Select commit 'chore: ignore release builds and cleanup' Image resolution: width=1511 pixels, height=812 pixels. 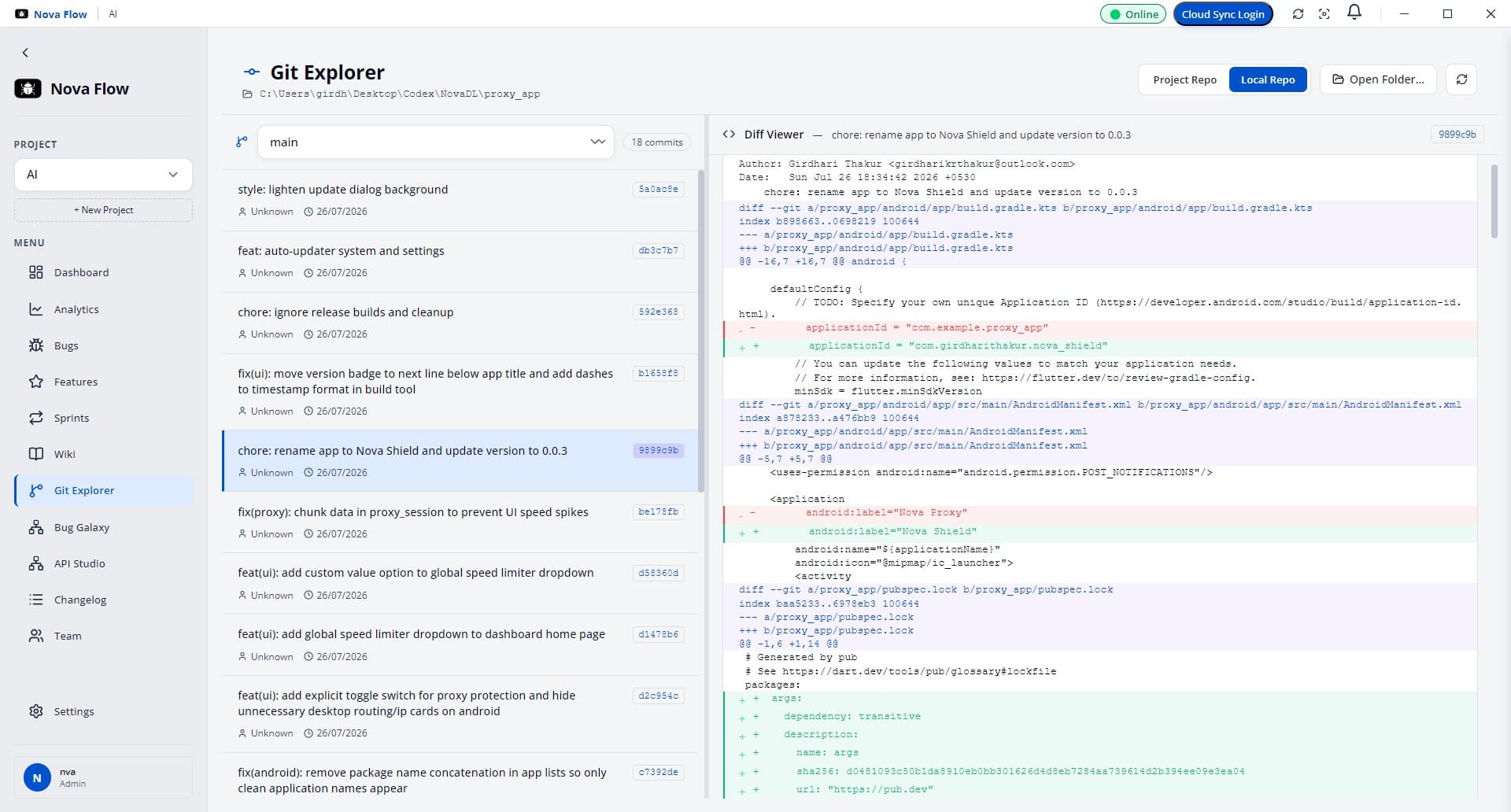coord(460,323)
